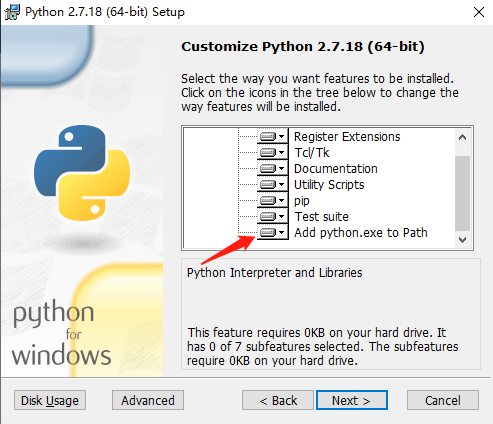493x424 pixels.
Task: Click the drive icon next to Utility Scripts
Action: (x=272, y=184)
